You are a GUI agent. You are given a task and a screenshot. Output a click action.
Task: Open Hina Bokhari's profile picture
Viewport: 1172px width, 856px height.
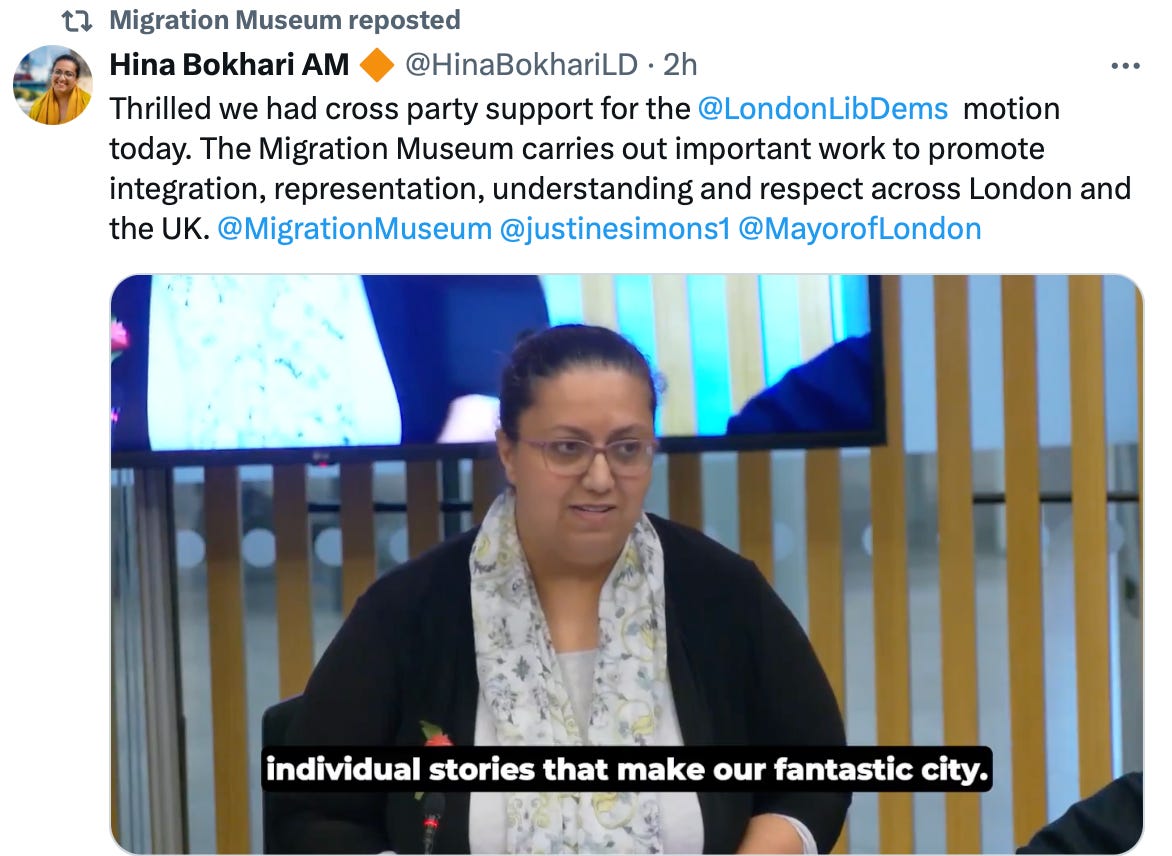point(52,84)
